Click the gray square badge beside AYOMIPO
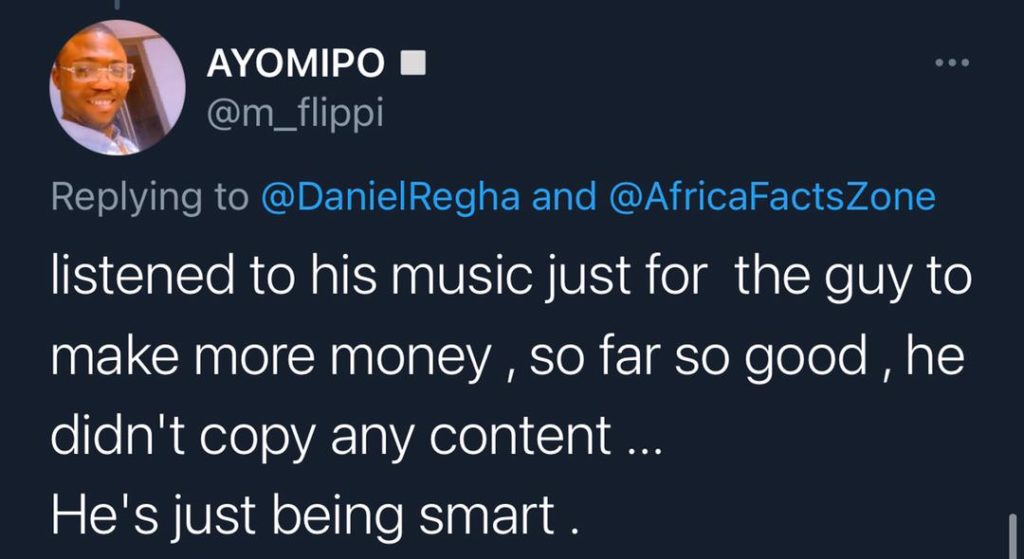 pos(412,64)
